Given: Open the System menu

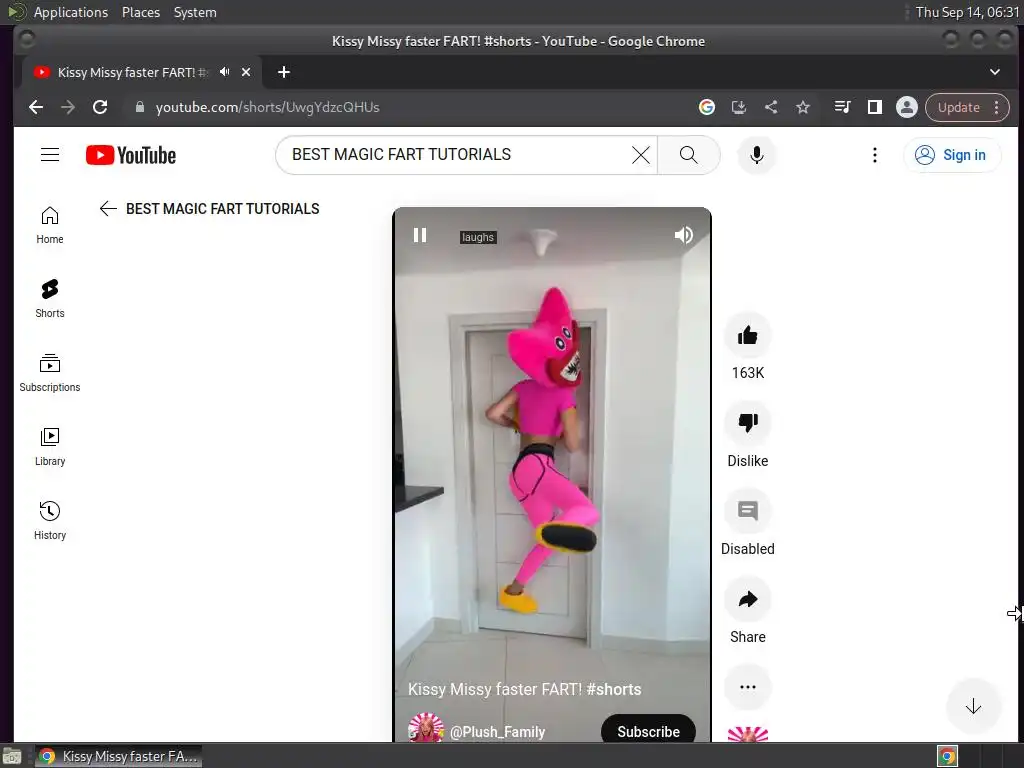Looking at the screenshot, I should tap(195, 12).
